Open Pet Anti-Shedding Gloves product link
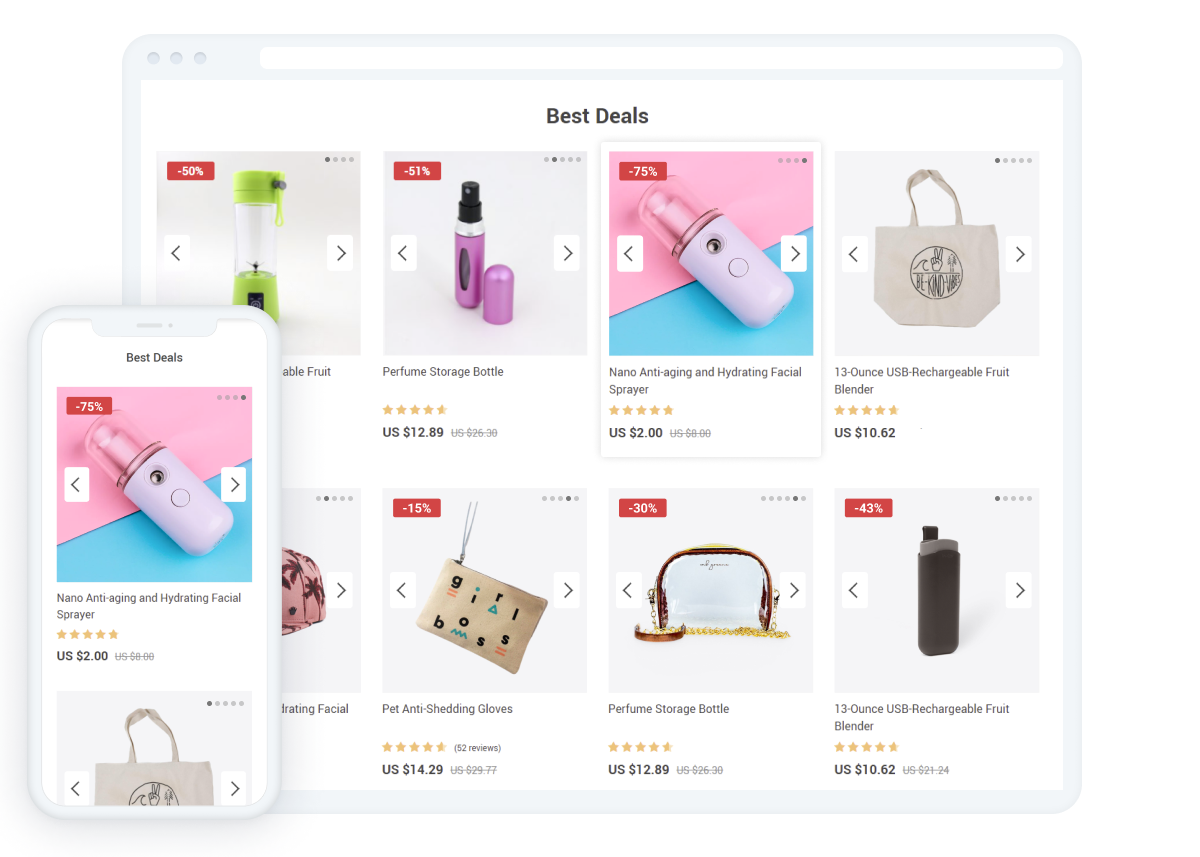 (447, 709)
